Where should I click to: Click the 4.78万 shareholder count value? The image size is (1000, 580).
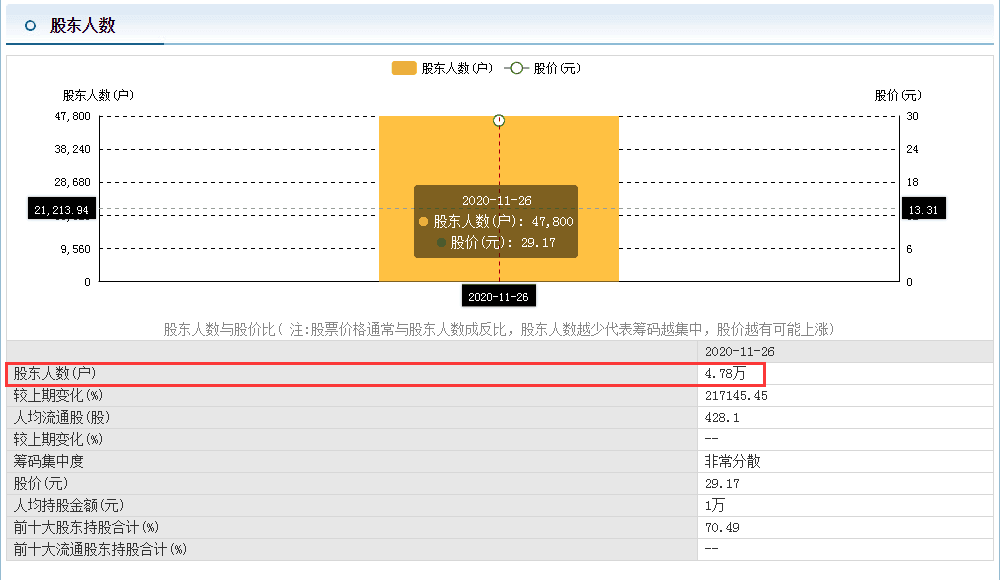(725, 373)
